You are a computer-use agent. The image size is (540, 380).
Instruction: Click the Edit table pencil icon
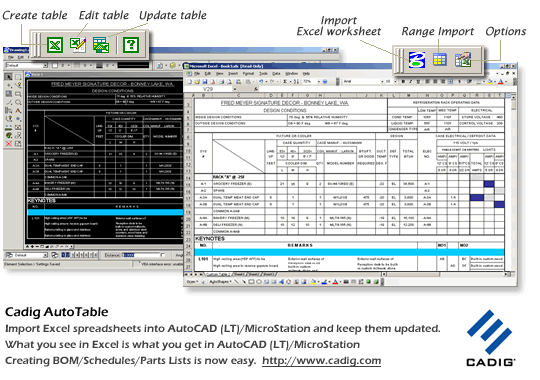(78, 45)
